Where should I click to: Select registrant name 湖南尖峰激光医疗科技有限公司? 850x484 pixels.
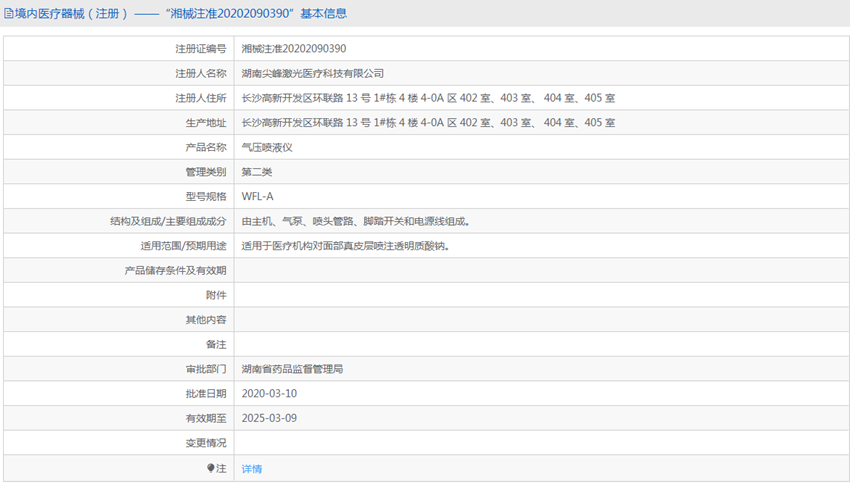[x=313, y=73]
